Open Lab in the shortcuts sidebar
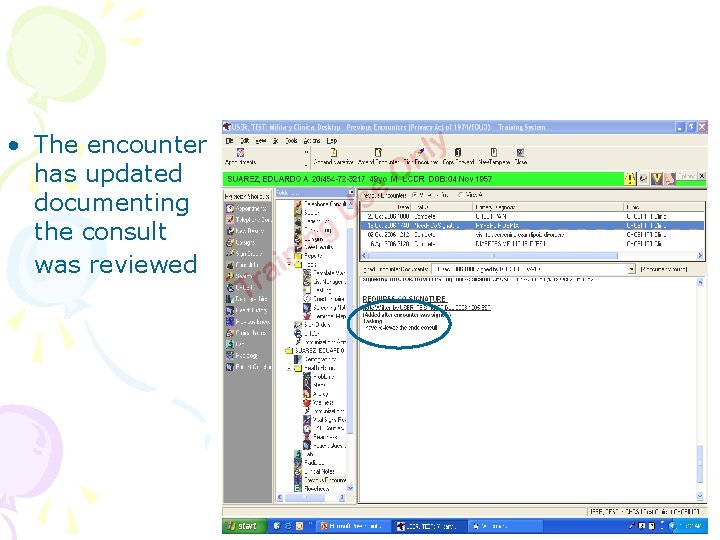Screen dimensions: 720x540 pyautogui.click(x=235, y=344)
